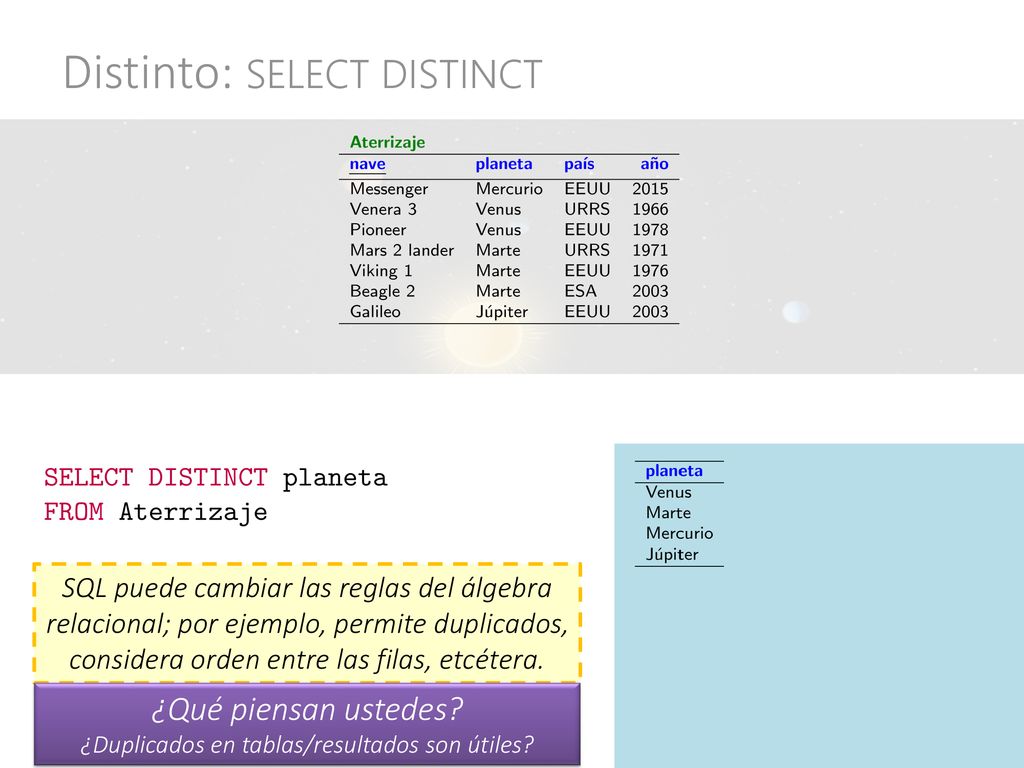The width and height of the screenshot is (1024, 768).
Task: Click the year "1971"
Action: [650, 250]
